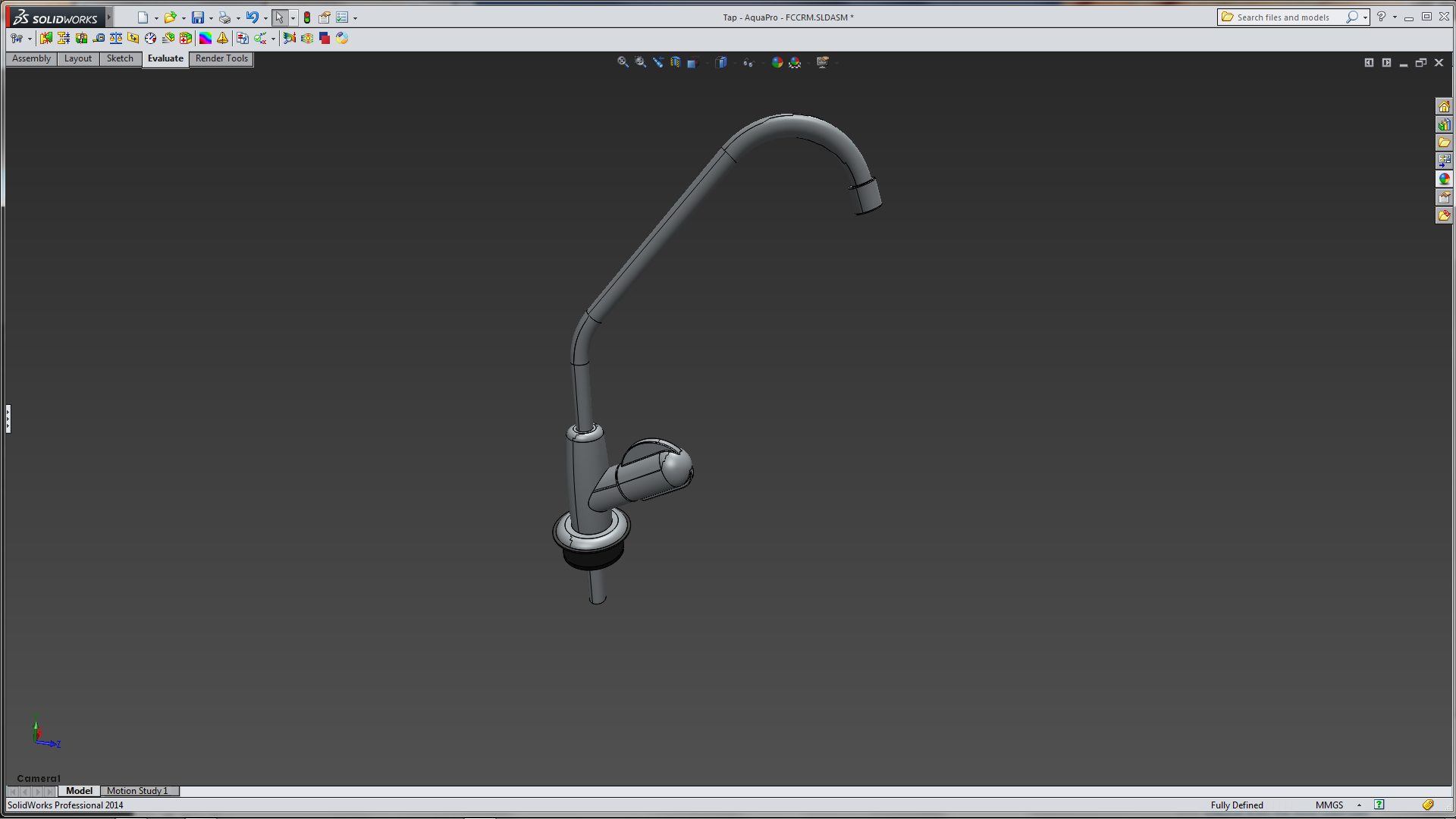The image size is (1456, 819).
Task: Open the Save button dropdown arrow
Action: click(211, 18)
